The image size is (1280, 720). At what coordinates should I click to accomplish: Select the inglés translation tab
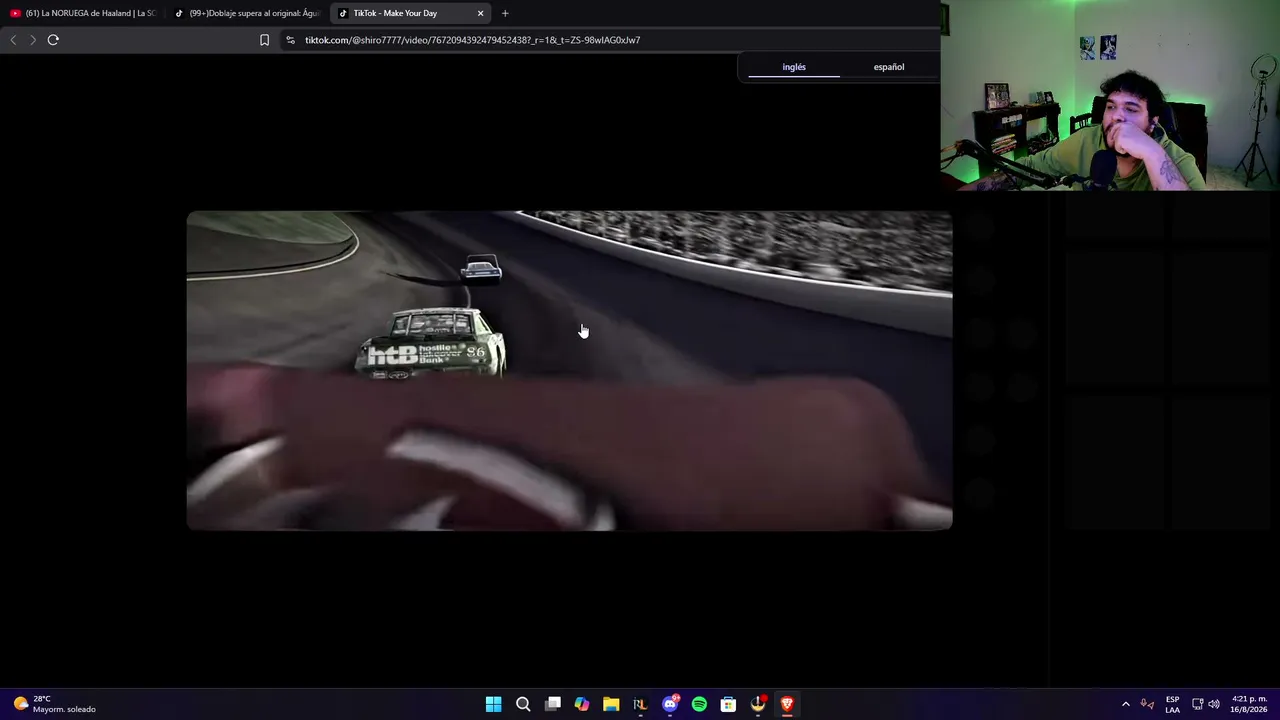(794, 67)
